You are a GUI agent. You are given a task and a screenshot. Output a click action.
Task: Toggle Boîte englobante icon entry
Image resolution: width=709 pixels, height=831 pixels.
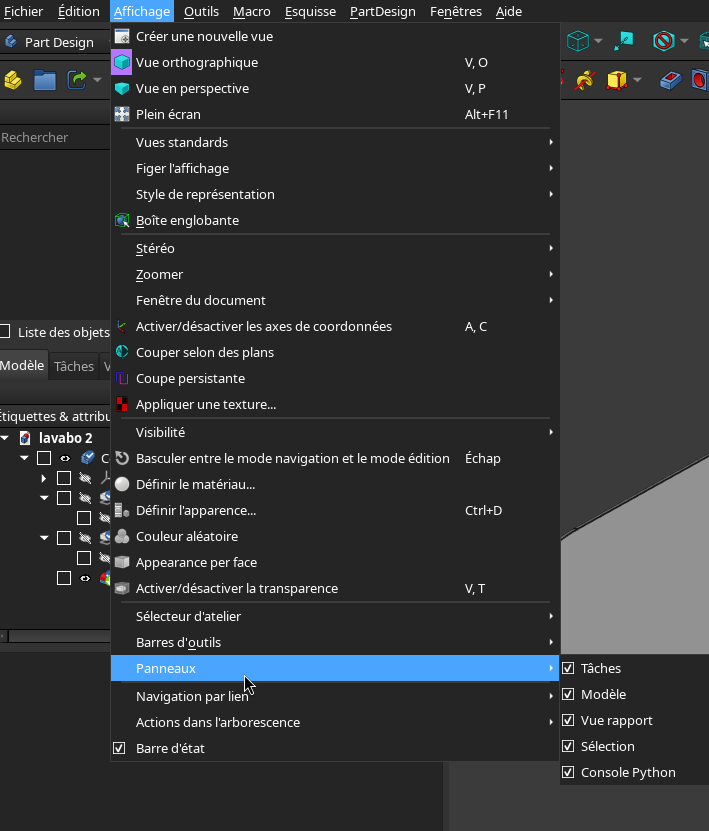tap(122, 220)
